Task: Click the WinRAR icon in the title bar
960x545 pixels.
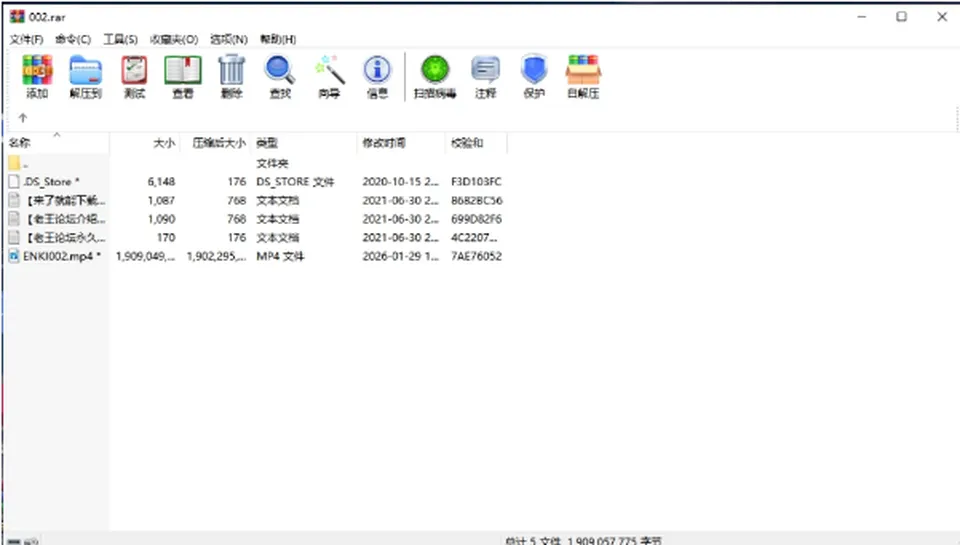Action: click(x=17, y=17)
